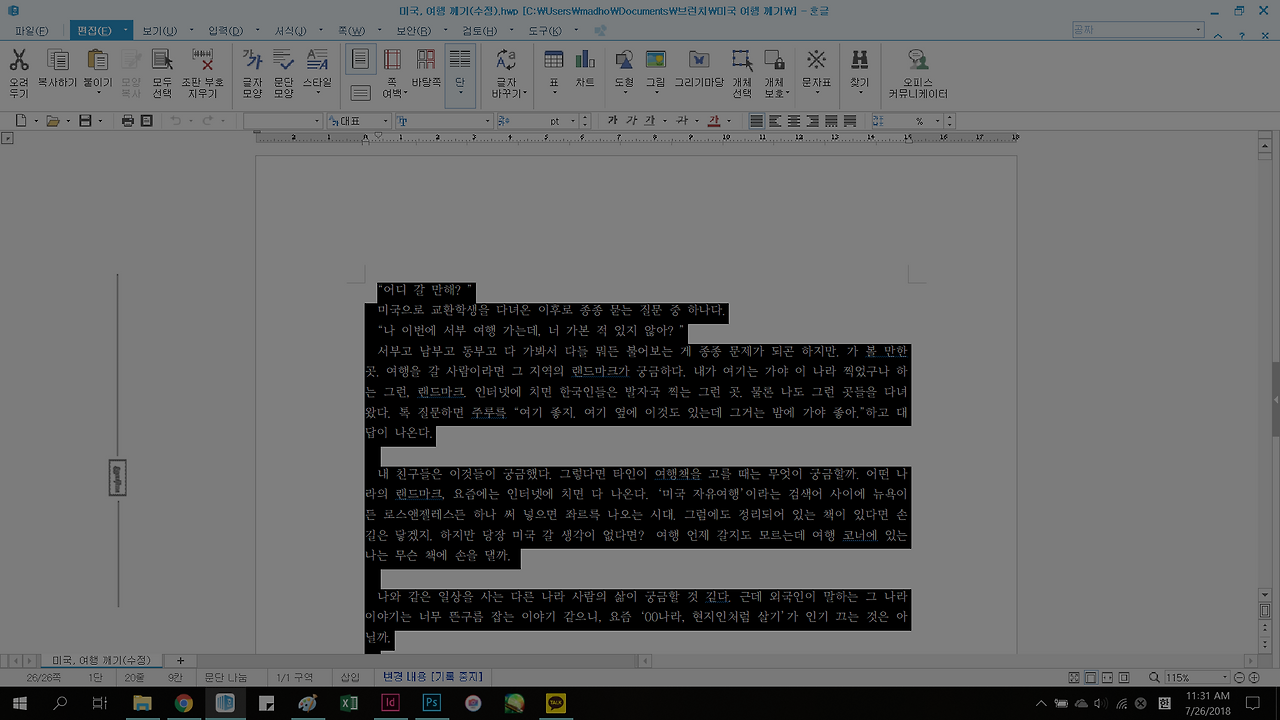Toggle bold 가 formatting

(613, 121)
